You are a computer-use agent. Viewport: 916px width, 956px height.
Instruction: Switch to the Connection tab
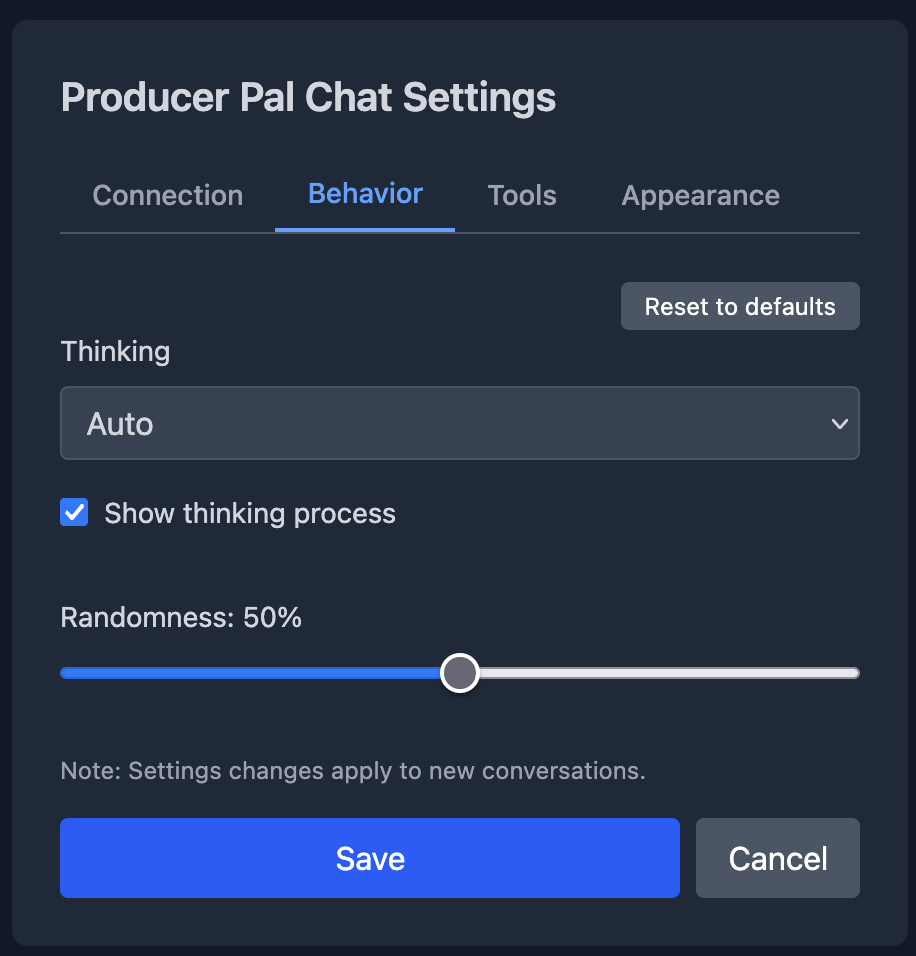(x=167, y=195)
